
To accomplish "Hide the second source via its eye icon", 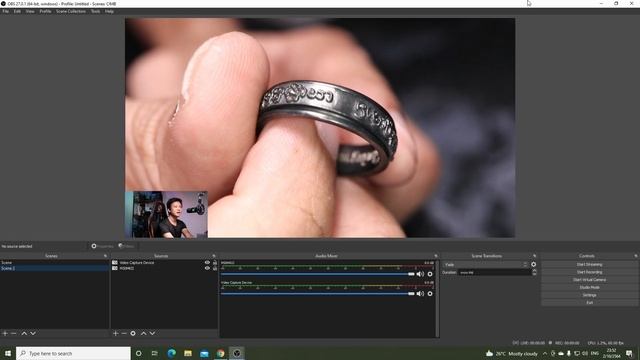I will click(x=207, y=269).
